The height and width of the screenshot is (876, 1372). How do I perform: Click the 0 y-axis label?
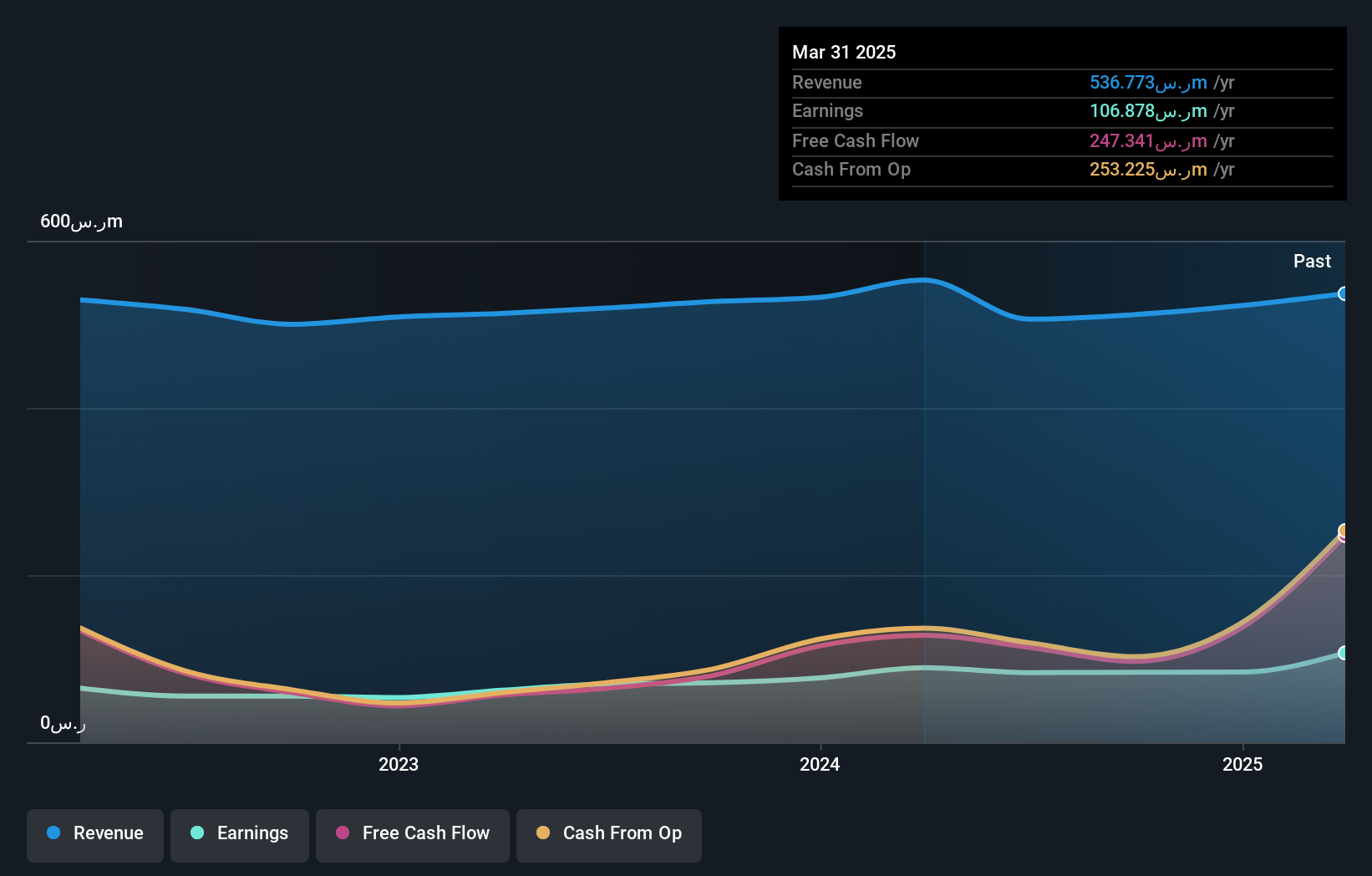[63, 723]
